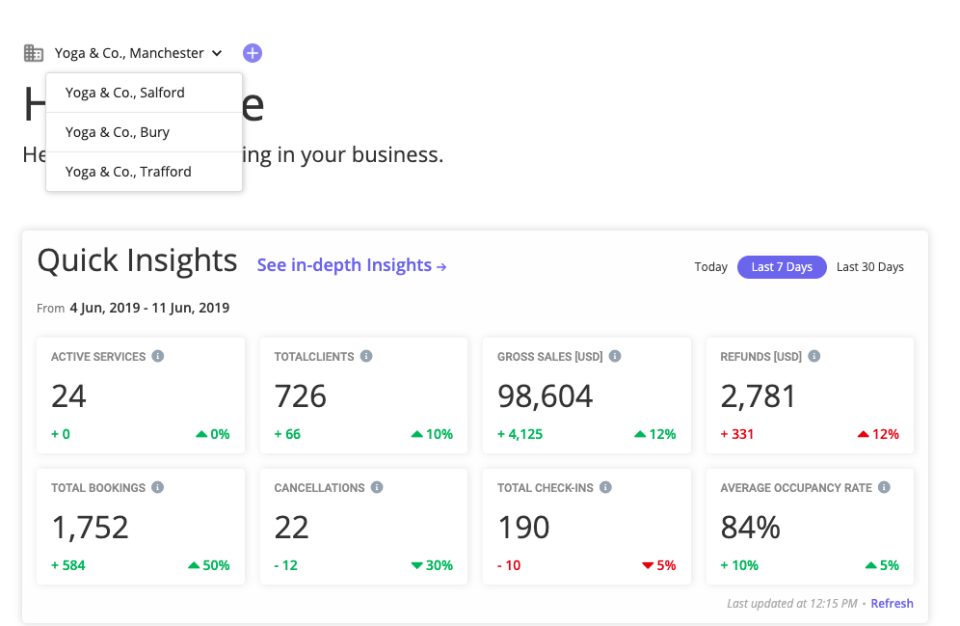Click info icon beside Gross Sales [USD]
This screenshot has width=960, height=626.
(x=614, y=356)
